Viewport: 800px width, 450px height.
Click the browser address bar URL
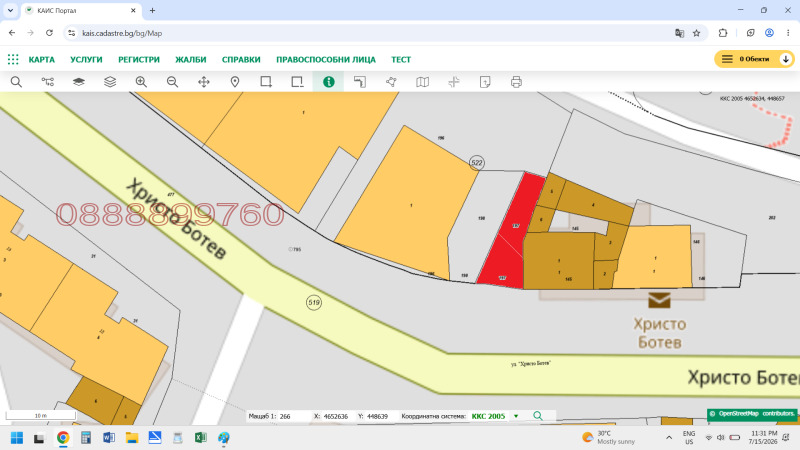click(122, 33)
